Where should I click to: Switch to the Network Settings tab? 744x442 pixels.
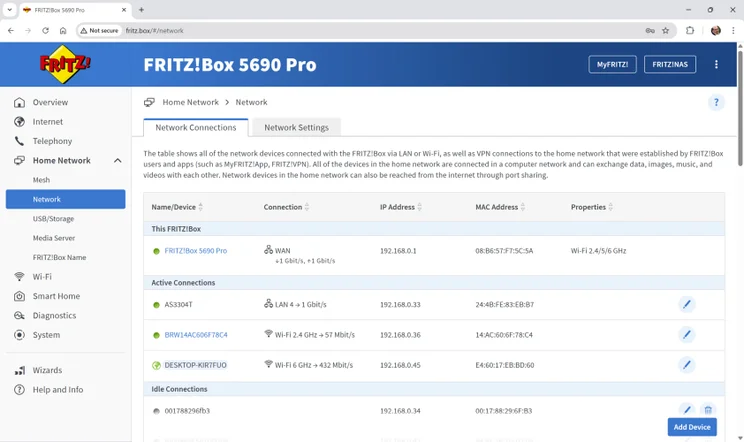[x=296, y=127]
